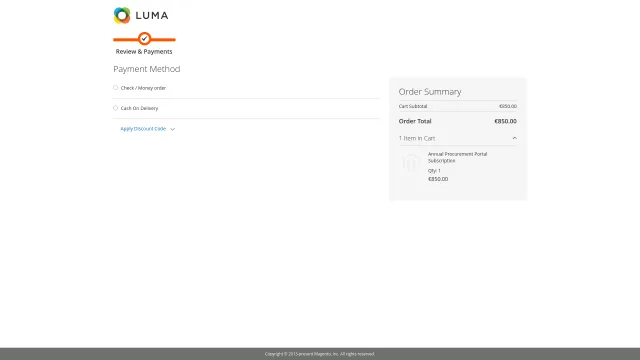Image resolution: width=640 pixels, height=360 pixels.
Task: Click the Payment Method heading
Action: [147, 69]
